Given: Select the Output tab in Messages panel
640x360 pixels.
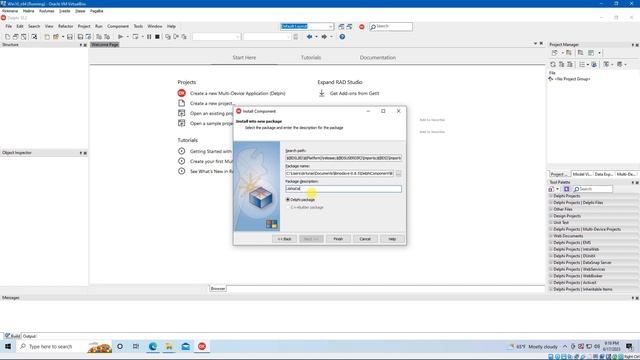Looking at the screenshot, I should click(29, 336).
